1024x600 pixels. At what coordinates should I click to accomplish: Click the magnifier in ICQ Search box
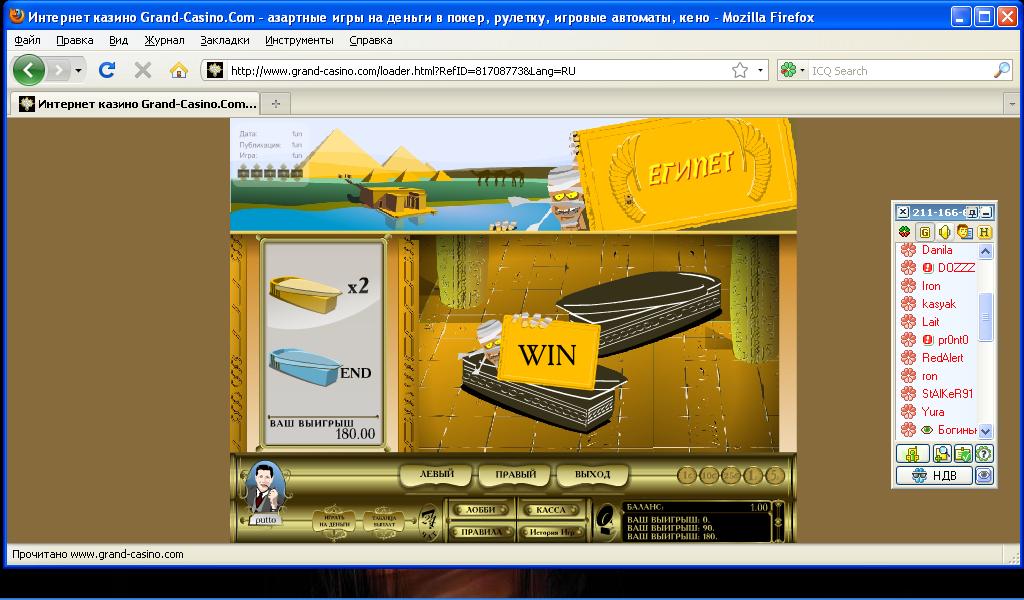click(x=1002, y=71)
